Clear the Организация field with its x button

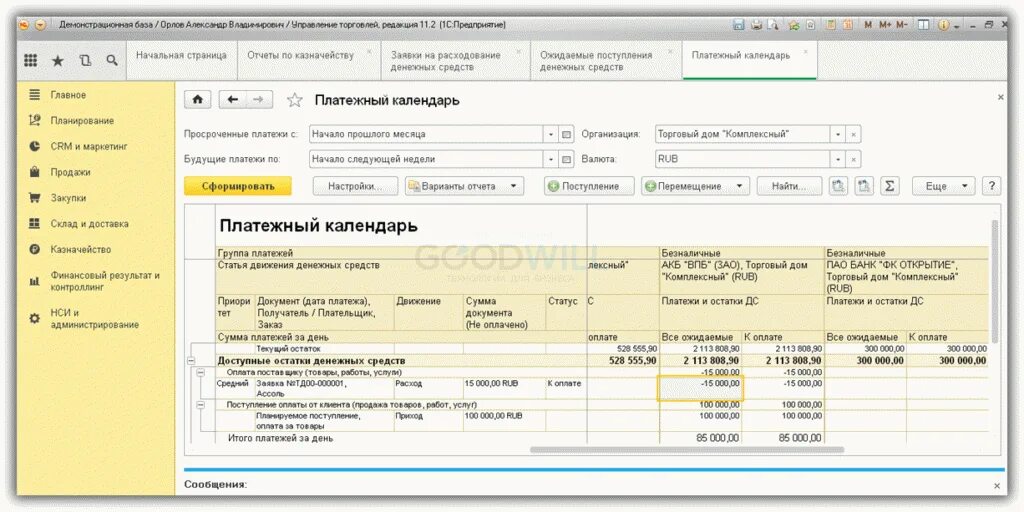[854, 135]
